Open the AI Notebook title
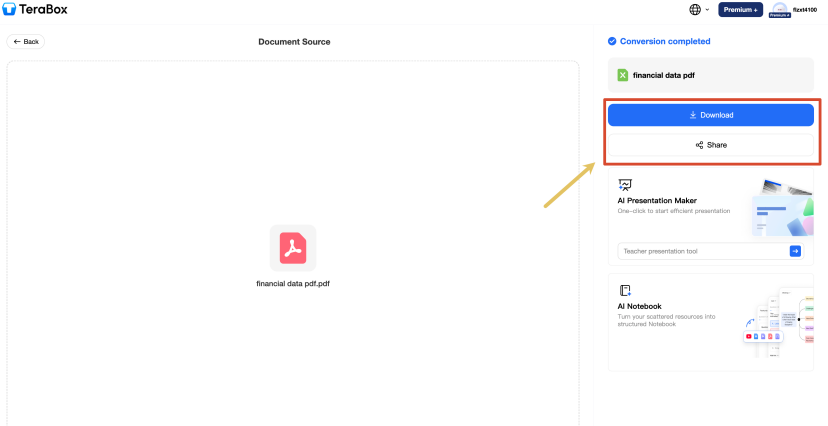The height and width of the screenshot is (426, 828). tap(639, 306)
